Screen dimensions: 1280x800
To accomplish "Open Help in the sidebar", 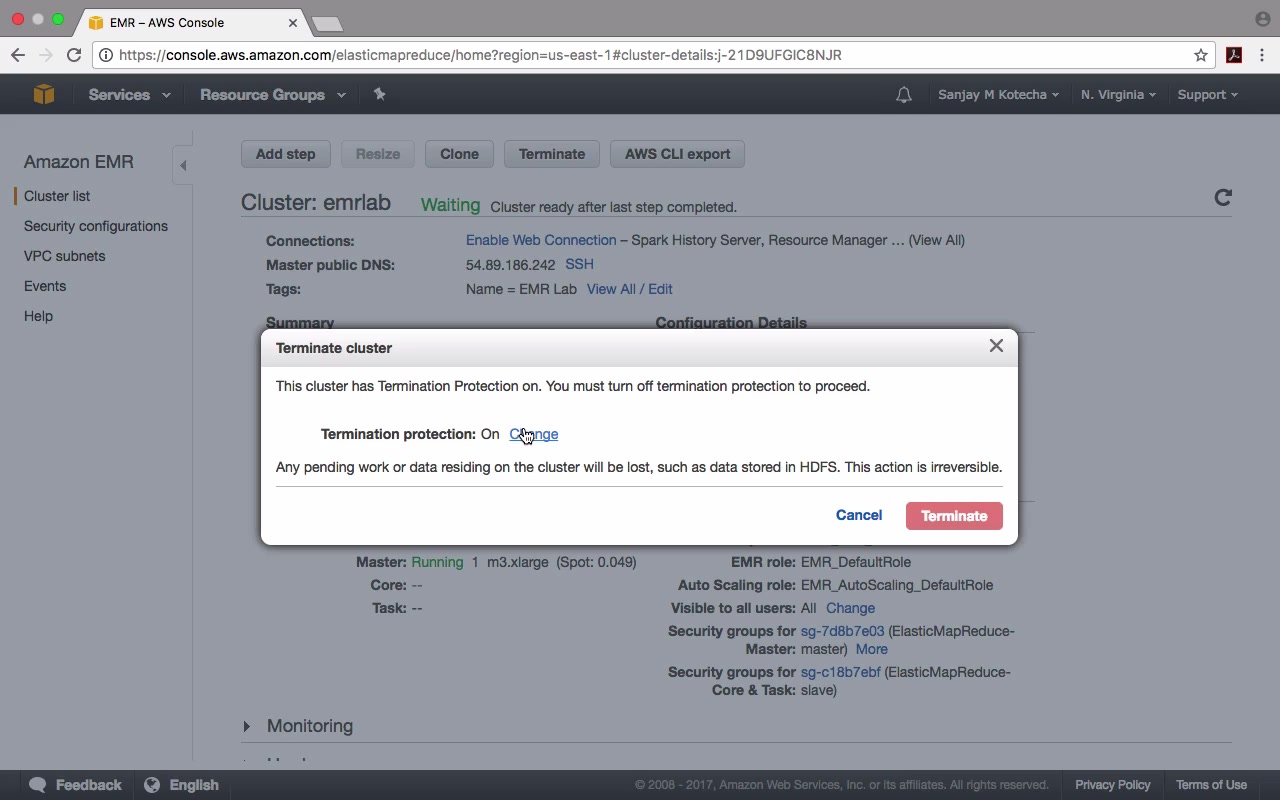I will coord(38,316).
